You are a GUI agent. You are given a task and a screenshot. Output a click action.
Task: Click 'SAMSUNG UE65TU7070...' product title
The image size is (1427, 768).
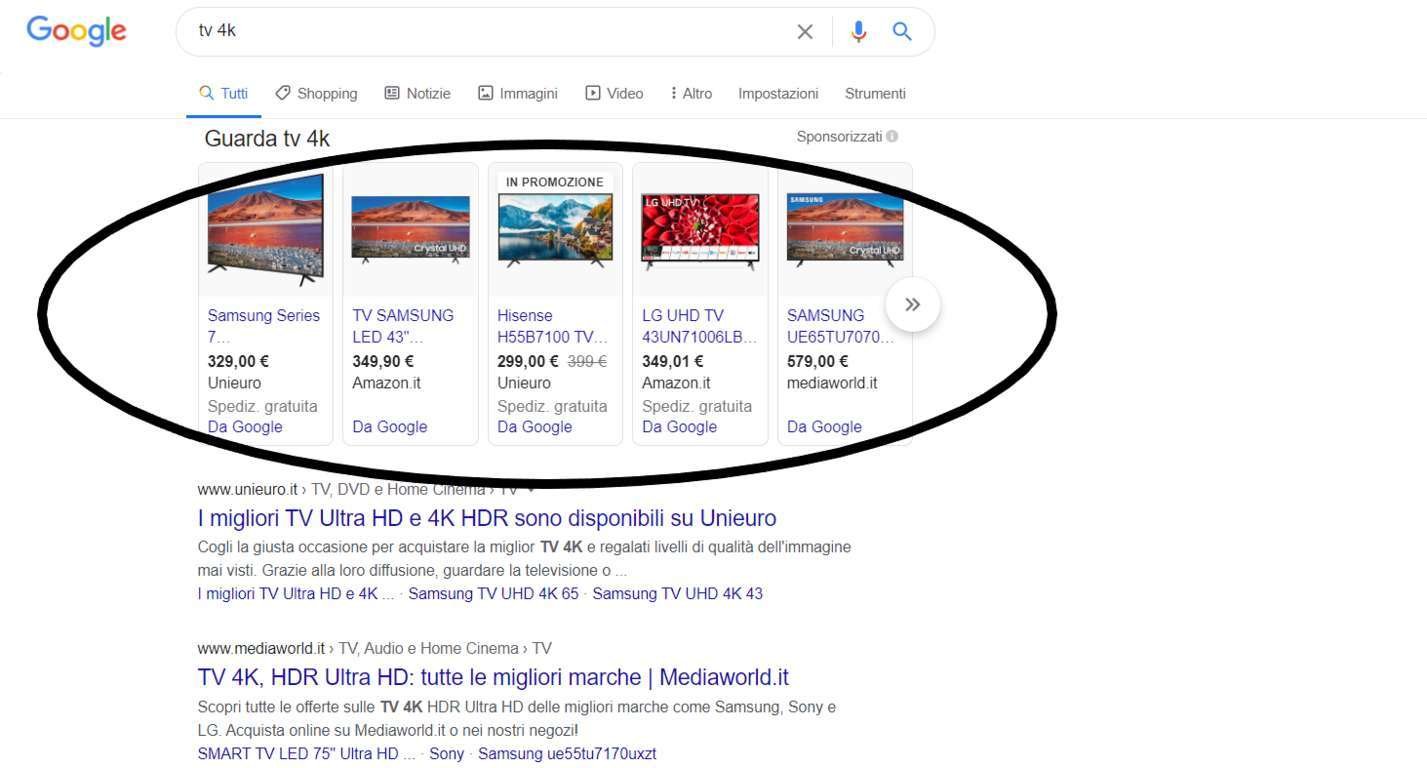click(838, 326)
